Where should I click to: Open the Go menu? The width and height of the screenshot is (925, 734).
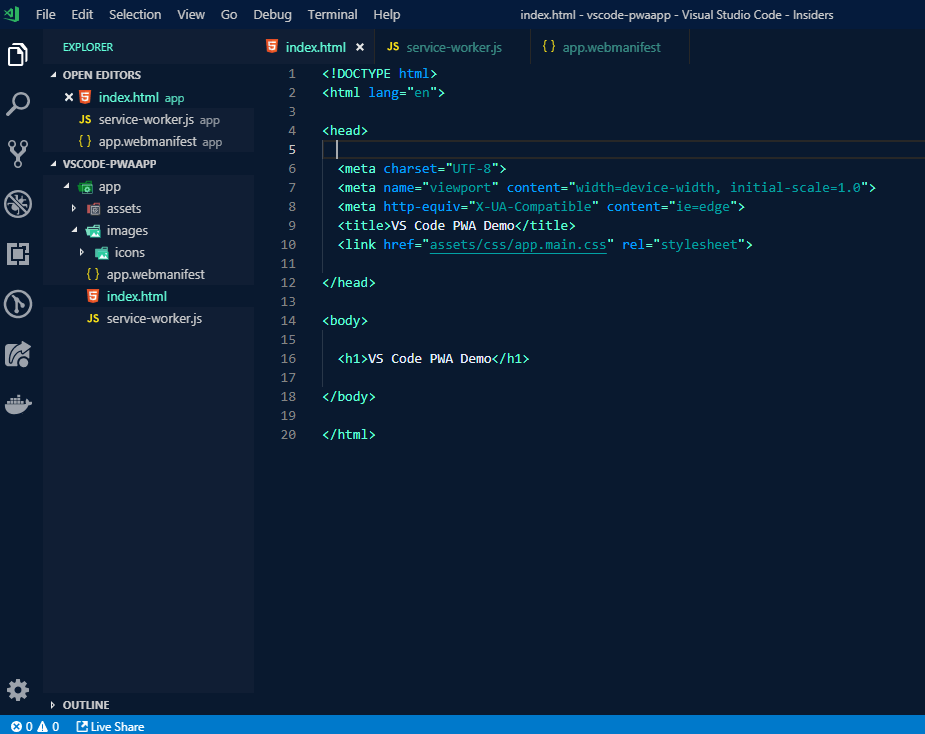(x=229, y=15)
